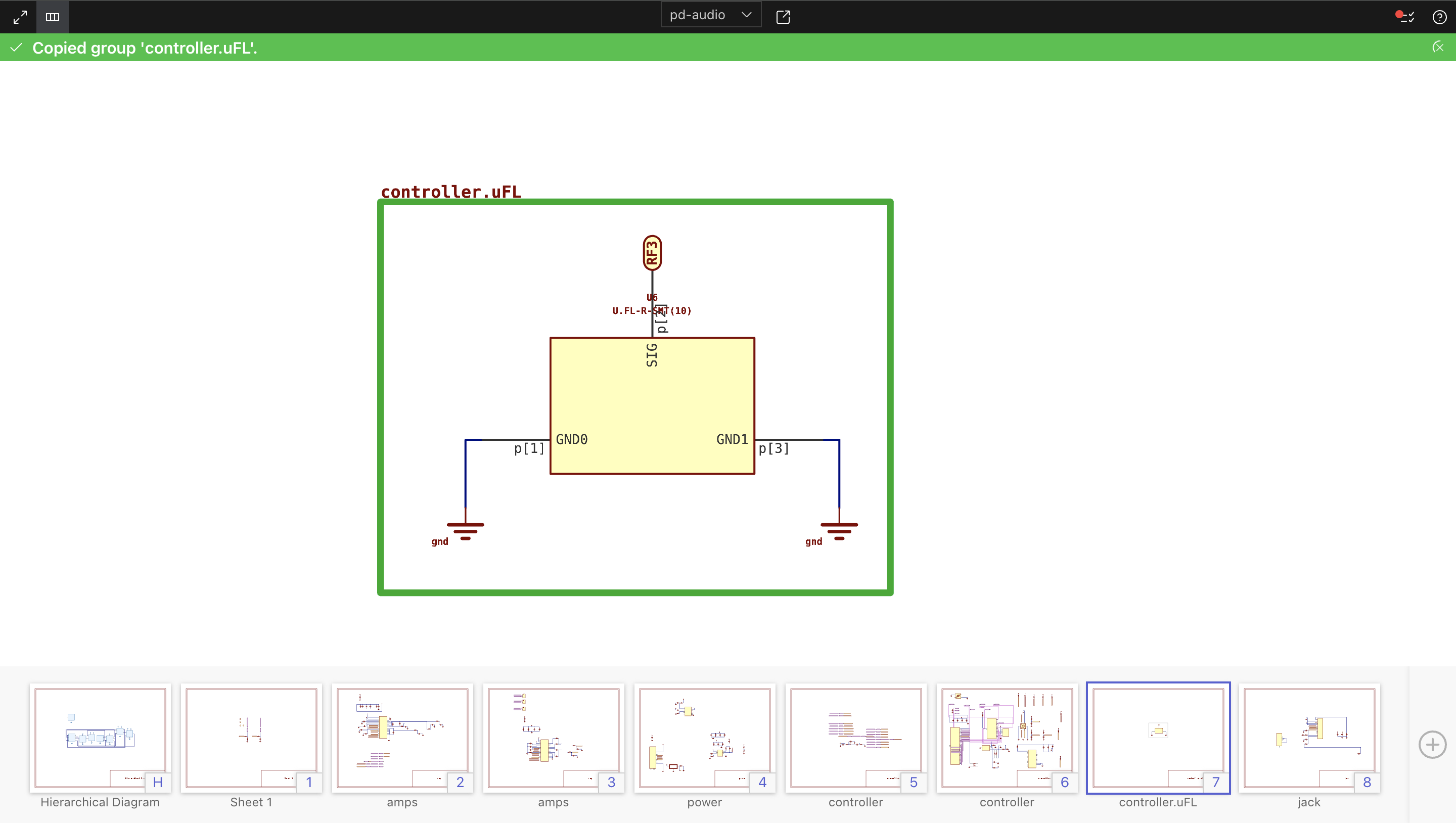
Task: Toggle the sheet thumbnails panel icon
Action: (x=53, y=17)
